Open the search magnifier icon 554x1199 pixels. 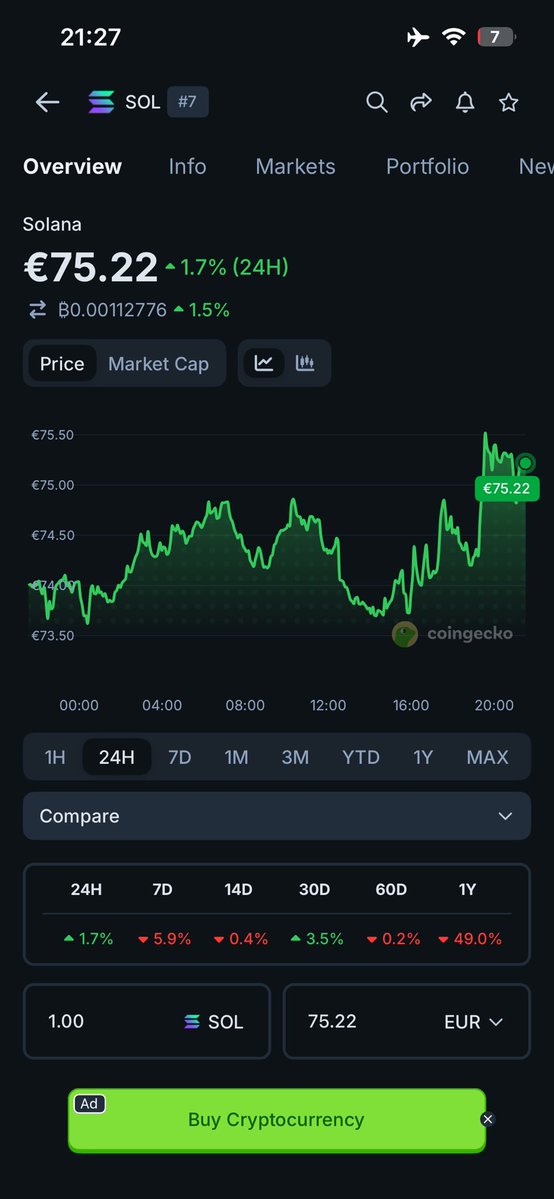click(x=376, y=102)
